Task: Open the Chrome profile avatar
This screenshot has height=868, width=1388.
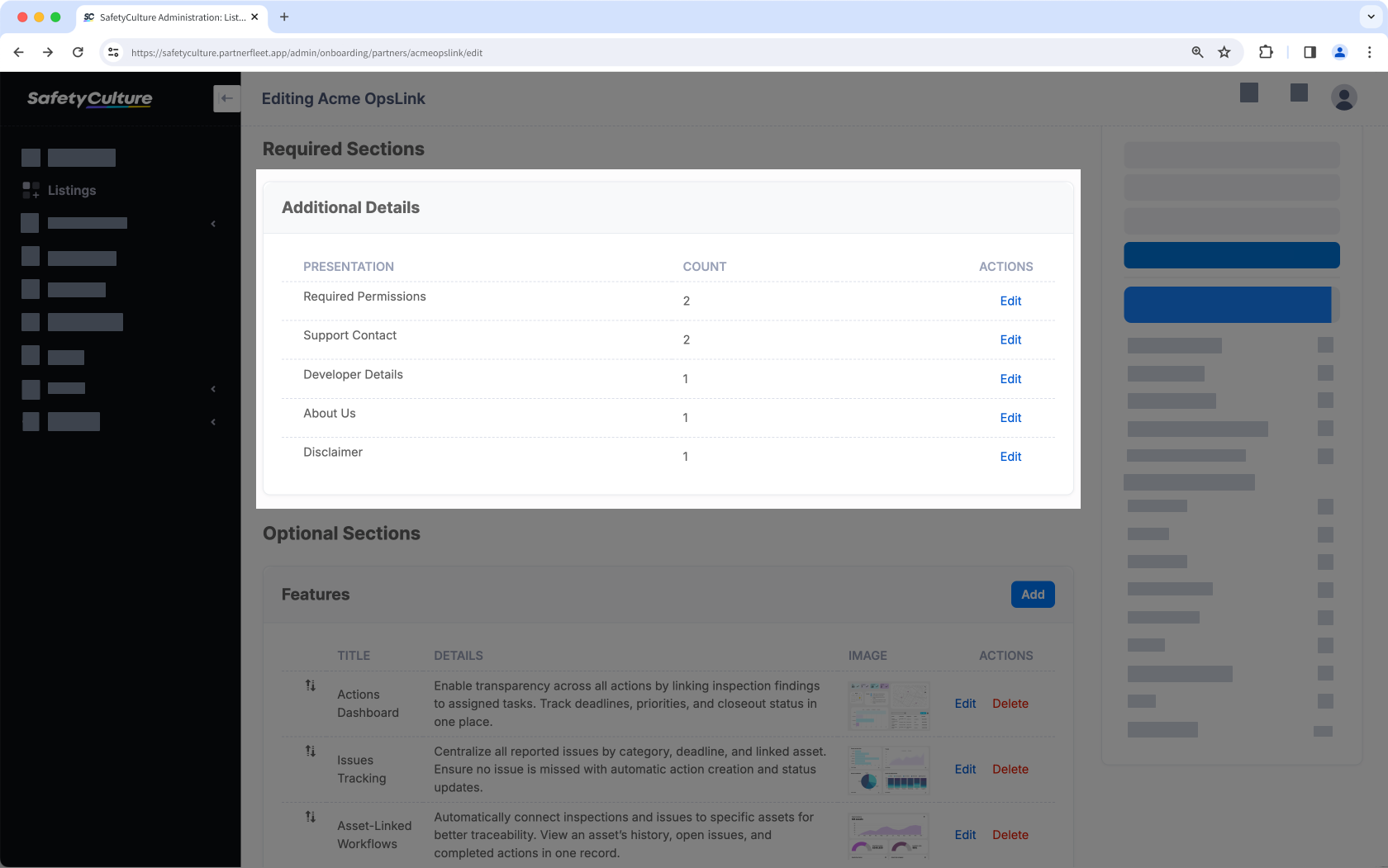Action: coord(1340,52)
